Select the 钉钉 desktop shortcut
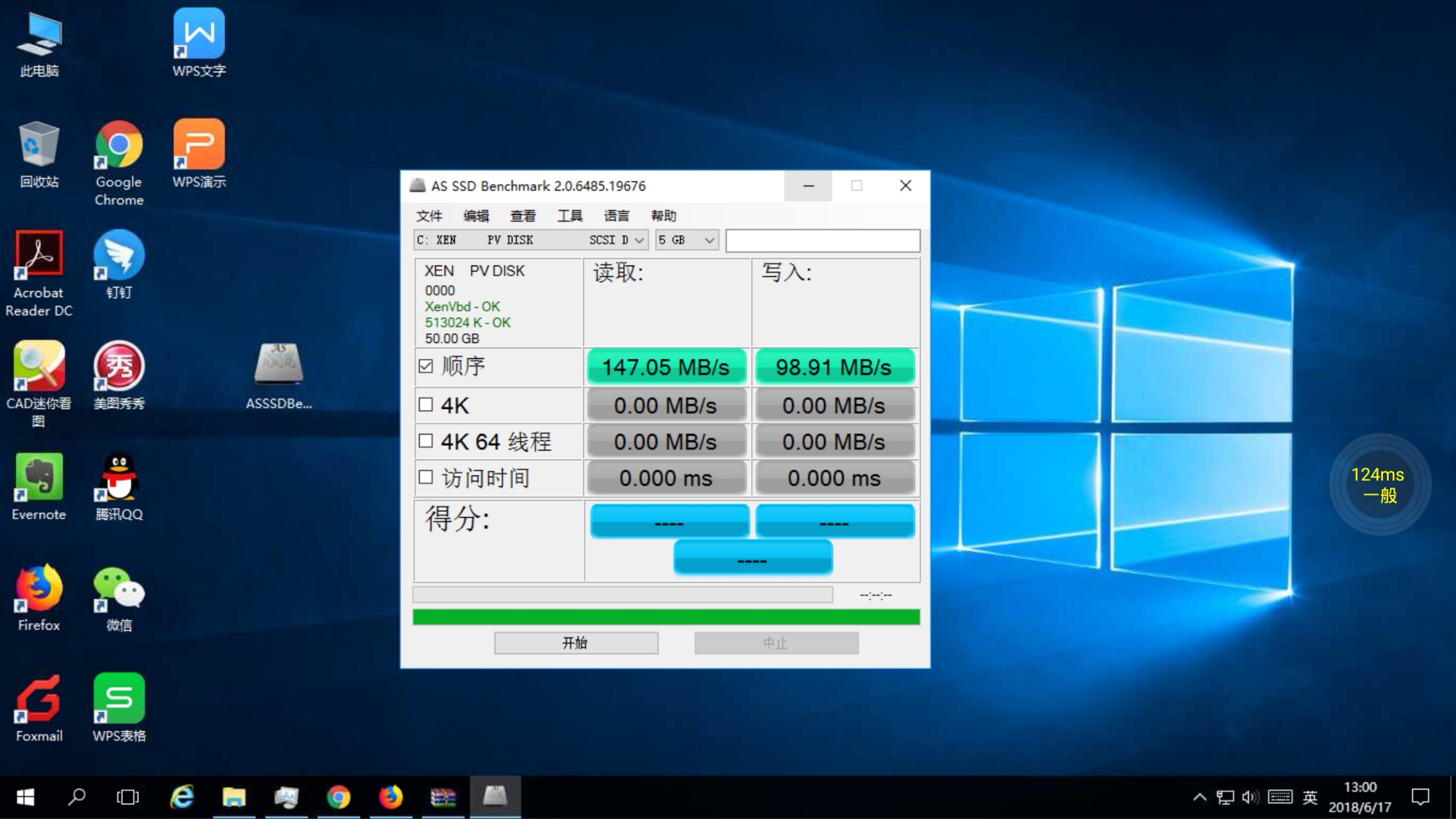This screenshot has height=819, width=1456. coord(119,265)
